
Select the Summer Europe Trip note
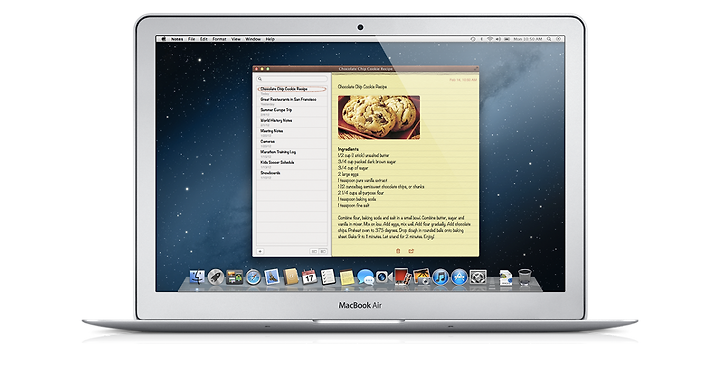[x=292, y=112]
